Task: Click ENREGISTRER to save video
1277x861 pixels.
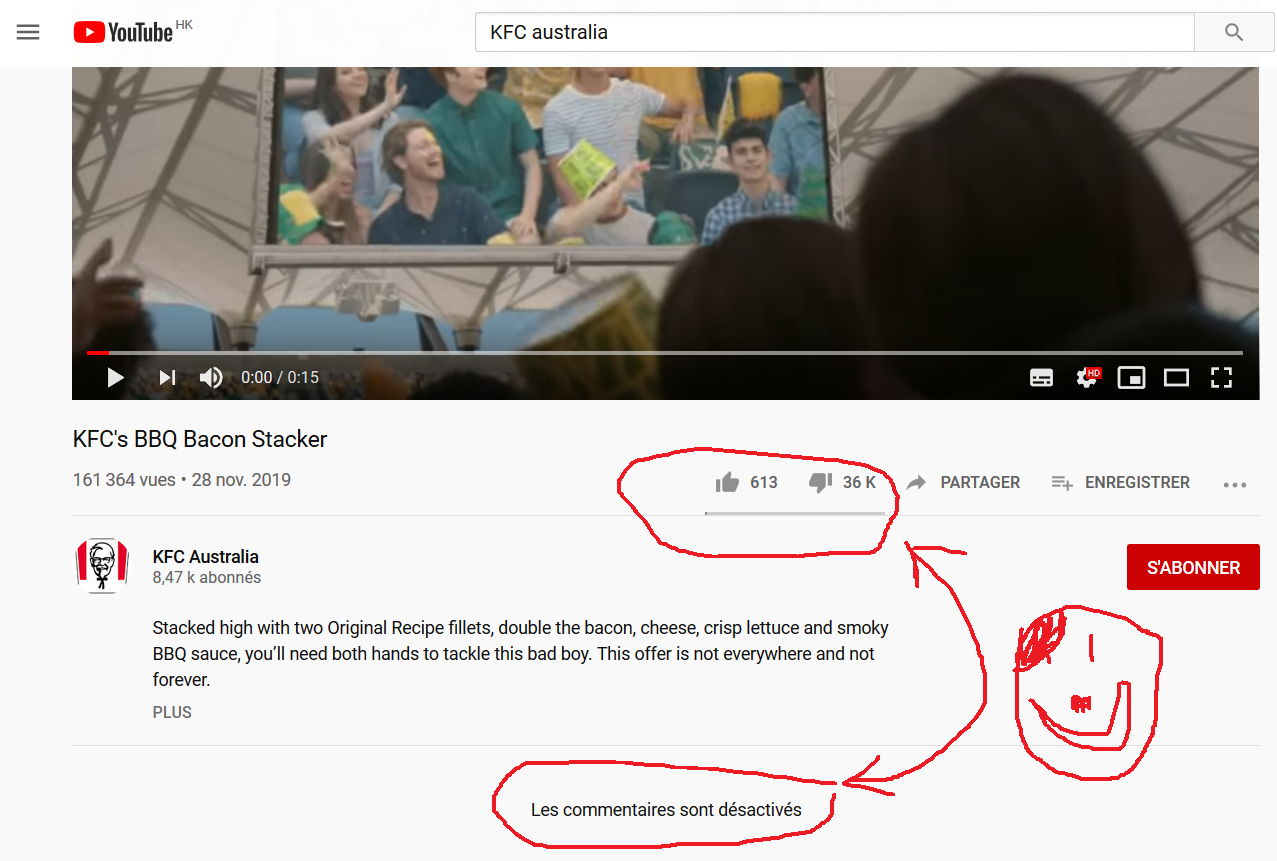Action: pyautogui.click(x=1121, y=483)
